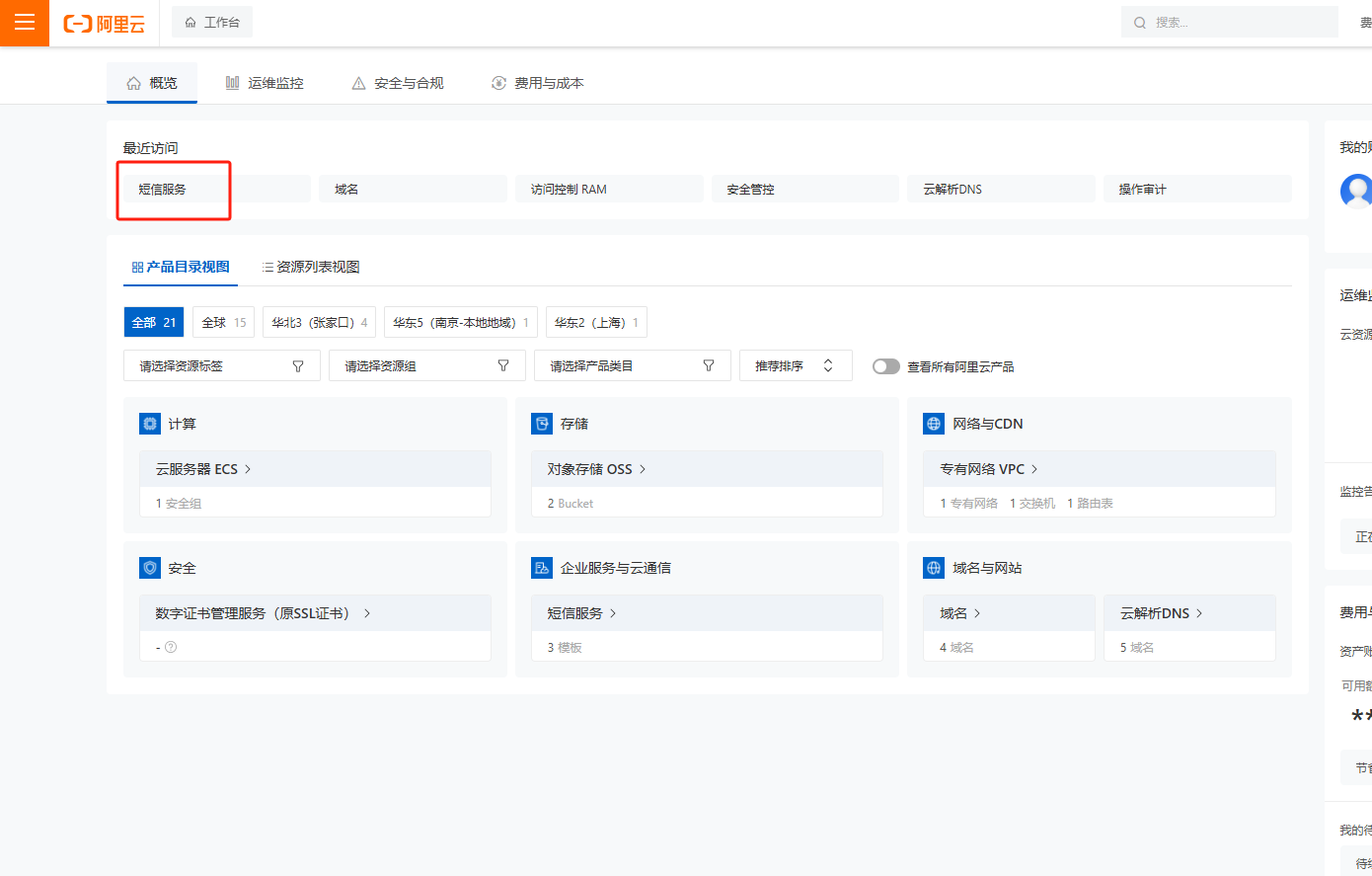Open the 工作台 workbench button
Viewport: 1372px width, 876px height.
[x=212, y=22]
